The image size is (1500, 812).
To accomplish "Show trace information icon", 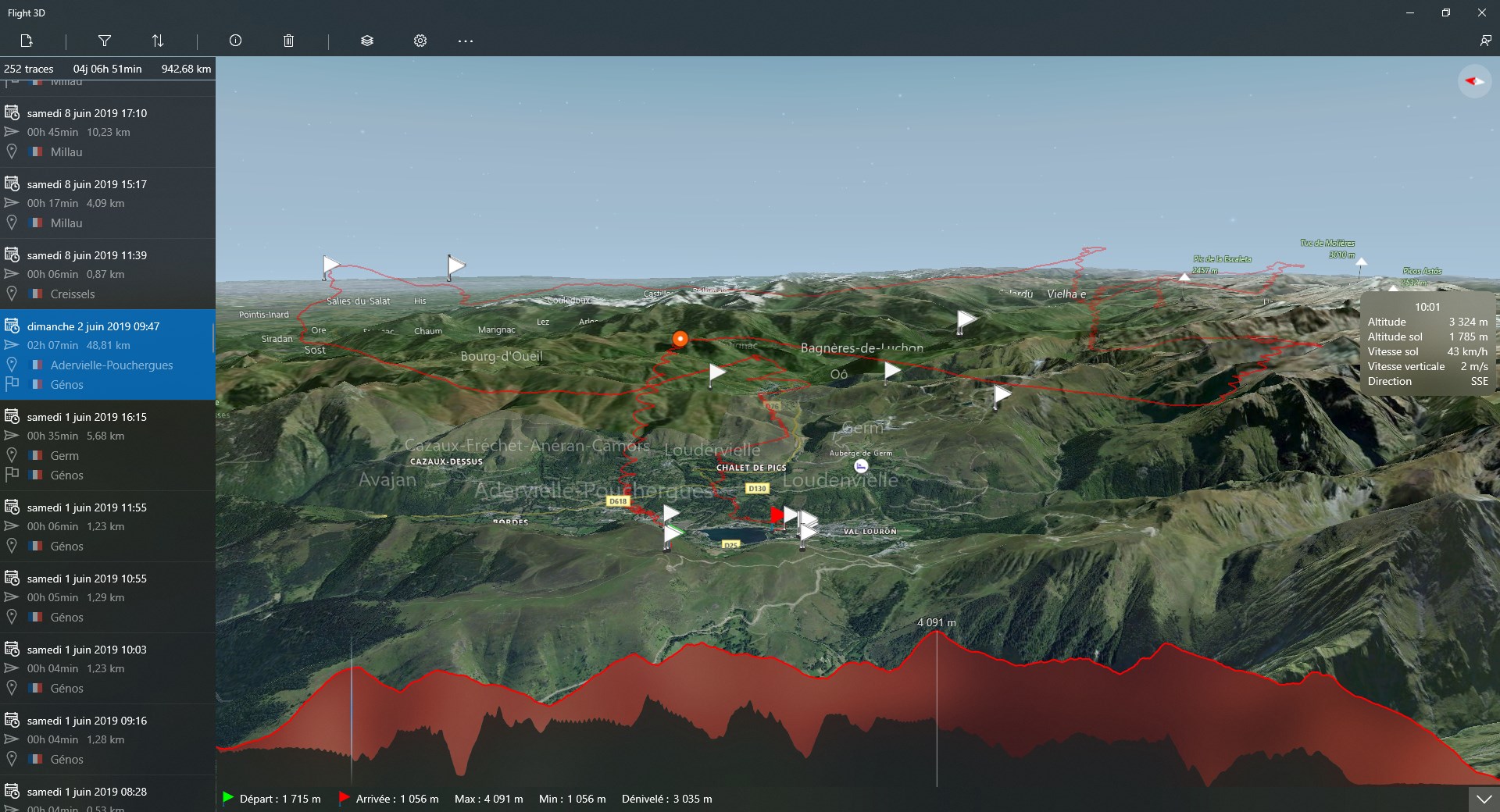I will 235,41.
